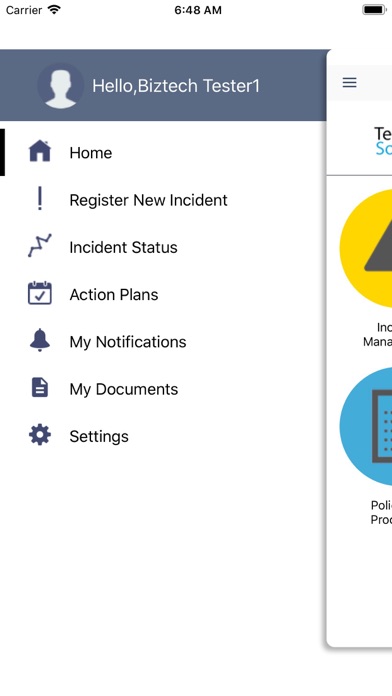This screenshot has width=392, height=696.
Task: Tap the zigzag chart Incident Status icon
Action: pos(40,246)
